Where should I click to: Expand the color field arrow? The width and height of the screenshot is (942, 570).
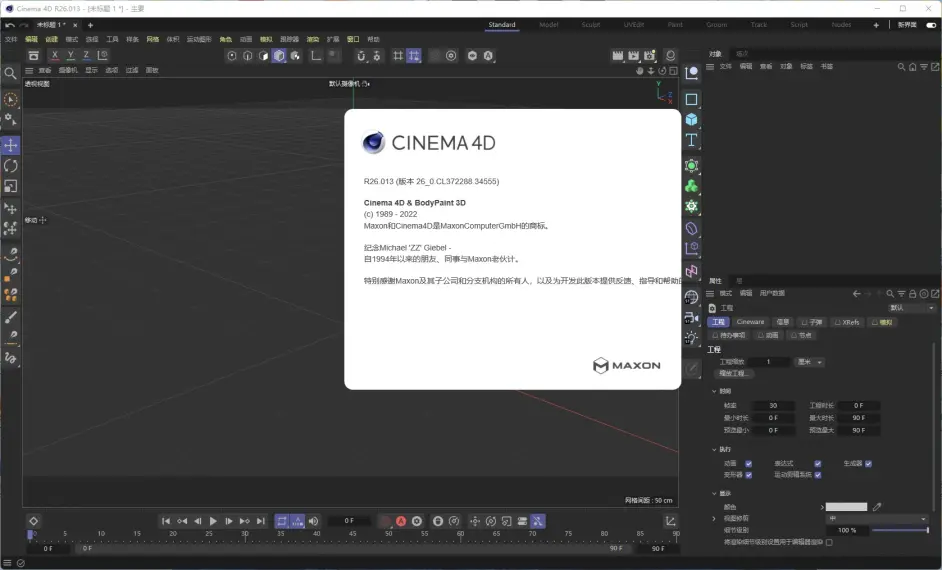coord(822,508)
